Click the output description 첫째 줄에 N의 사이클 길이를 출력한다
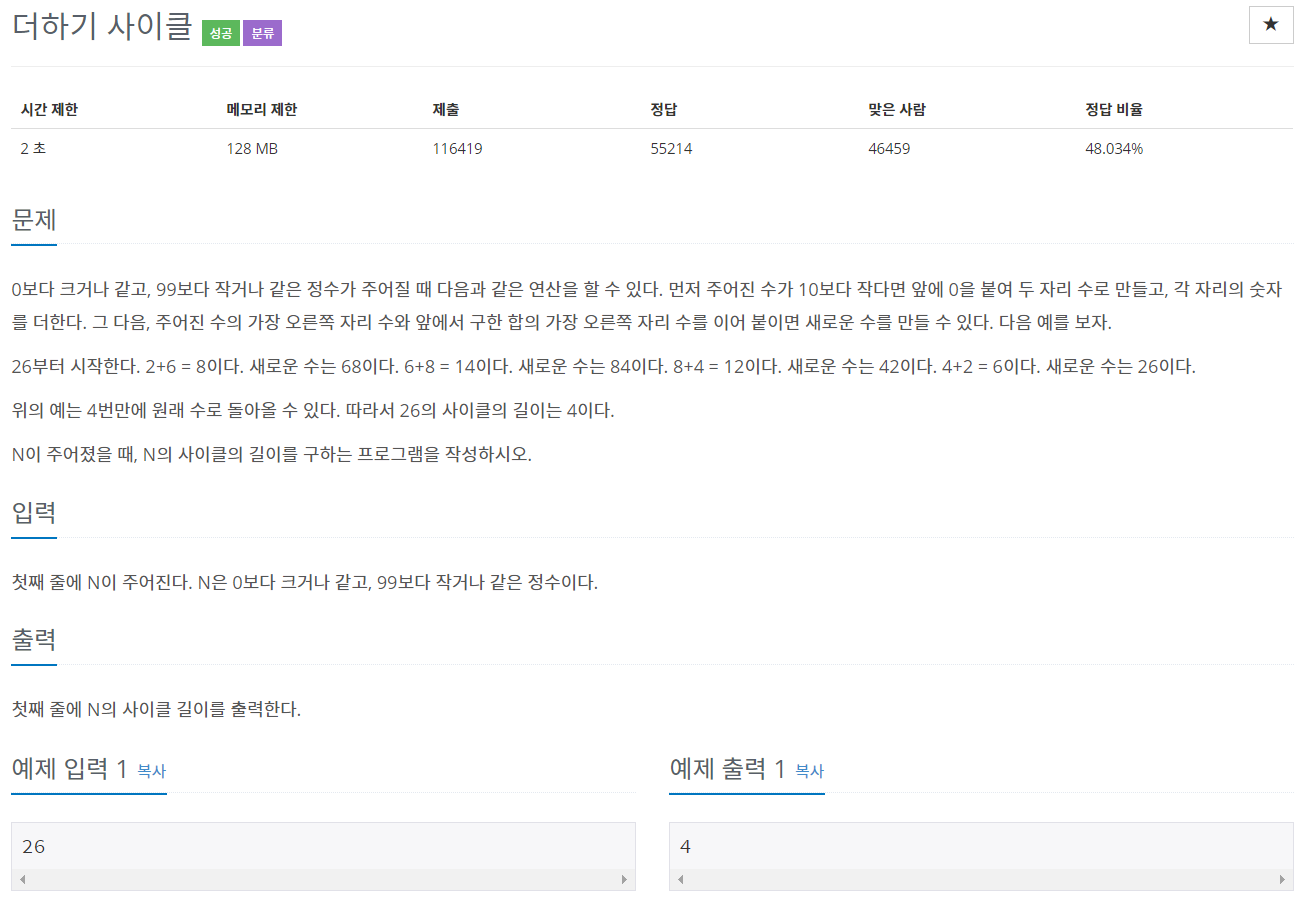 tap(156, 710)
